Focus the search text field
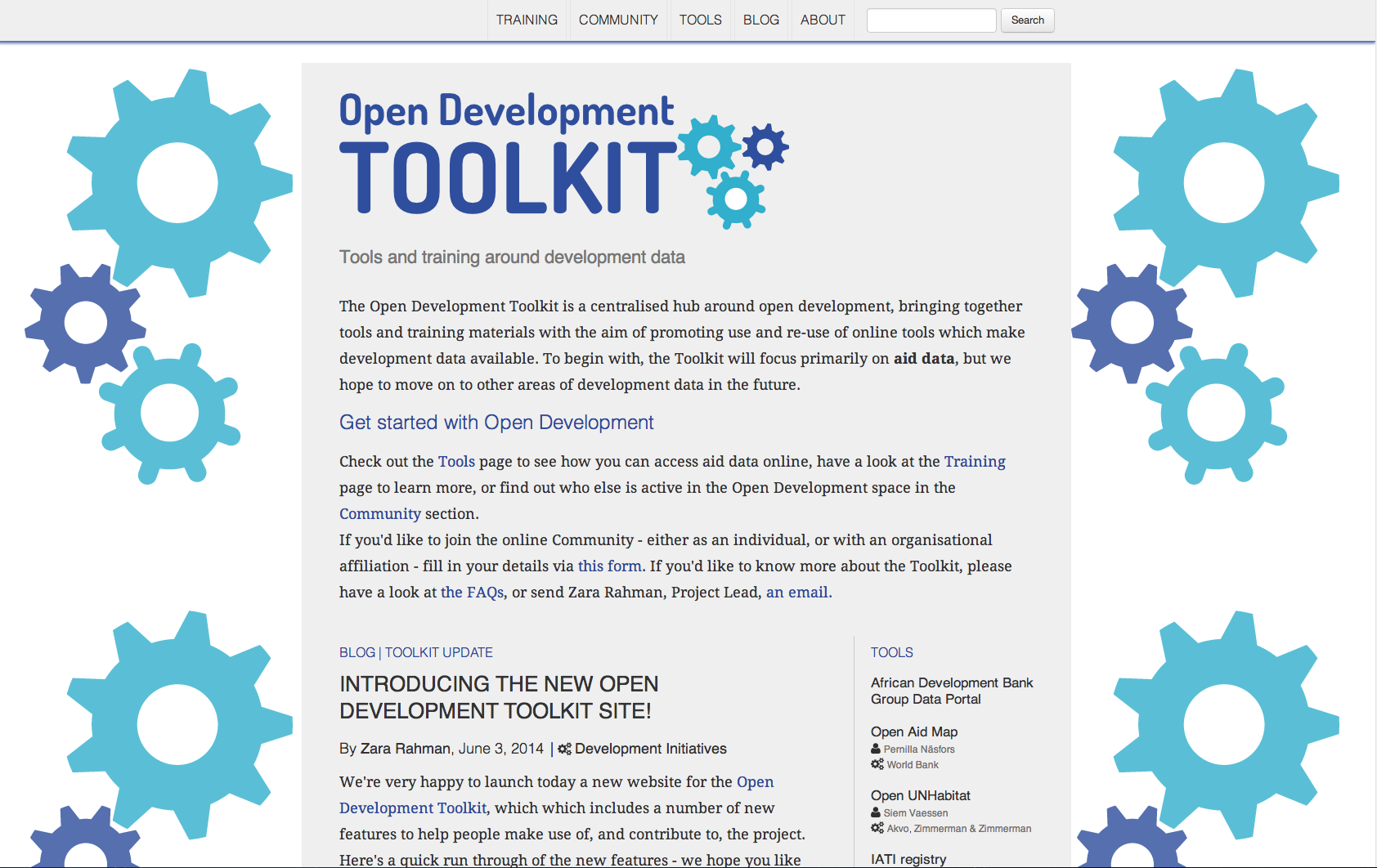The width and height of the screenshot is (1377, 868). (x=931, y=20)
